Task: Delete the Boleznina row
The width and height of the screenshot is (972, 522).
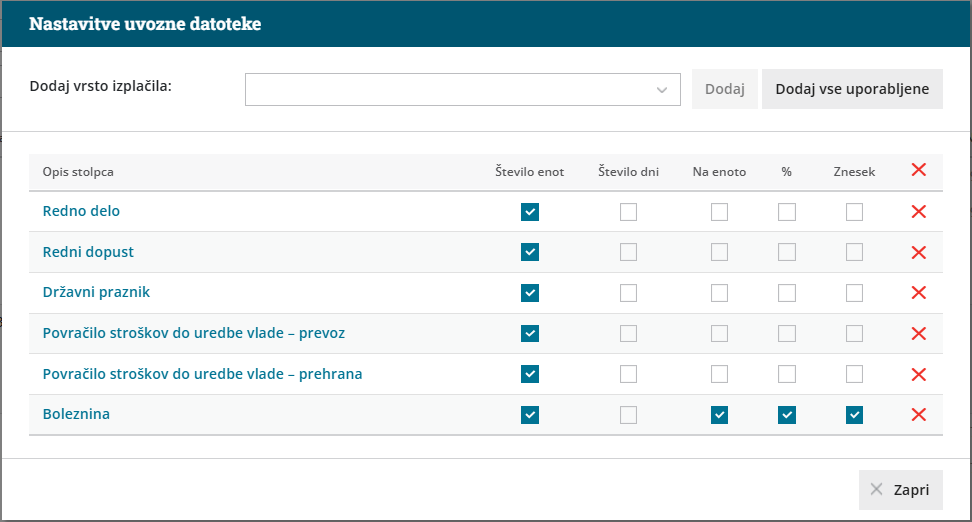Action: 919,415
